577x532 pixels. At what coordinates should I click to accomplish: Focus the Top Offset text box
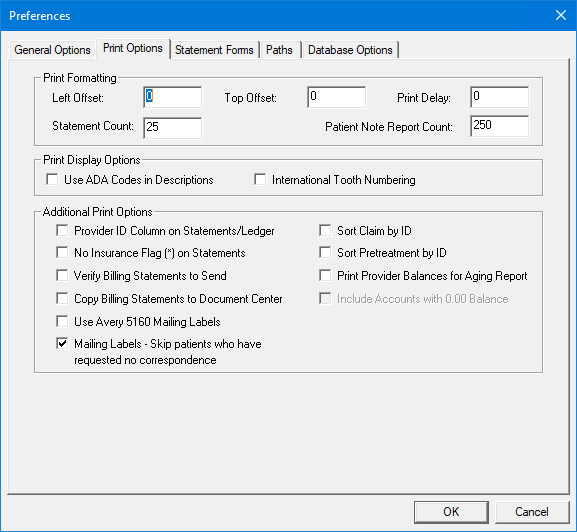coord(336,97)
